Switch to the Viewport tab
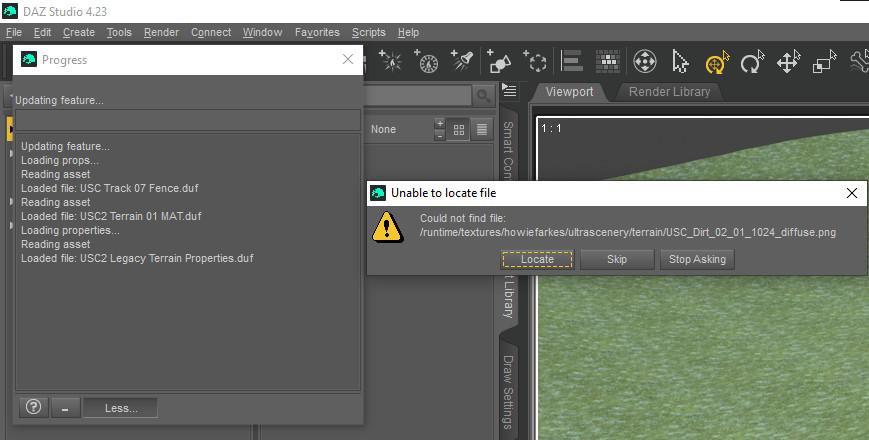The image size is (869, 440). click(x=569, y=92)
